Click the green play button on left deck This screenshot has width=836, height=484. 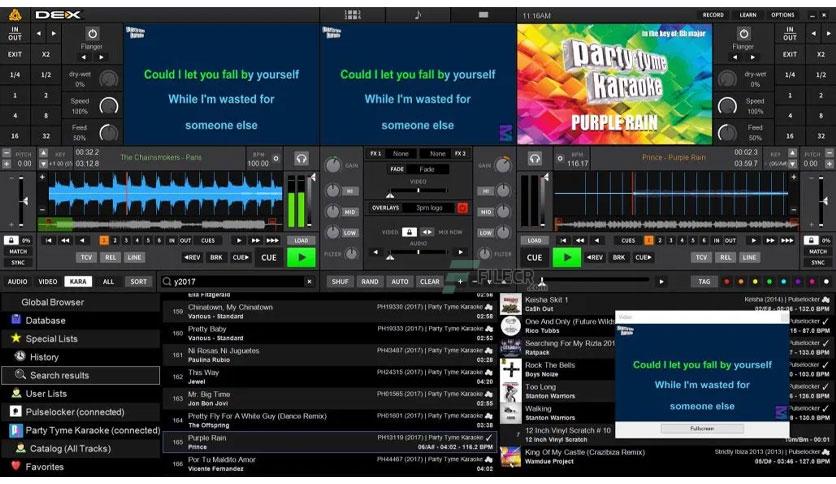coord(301,257)
